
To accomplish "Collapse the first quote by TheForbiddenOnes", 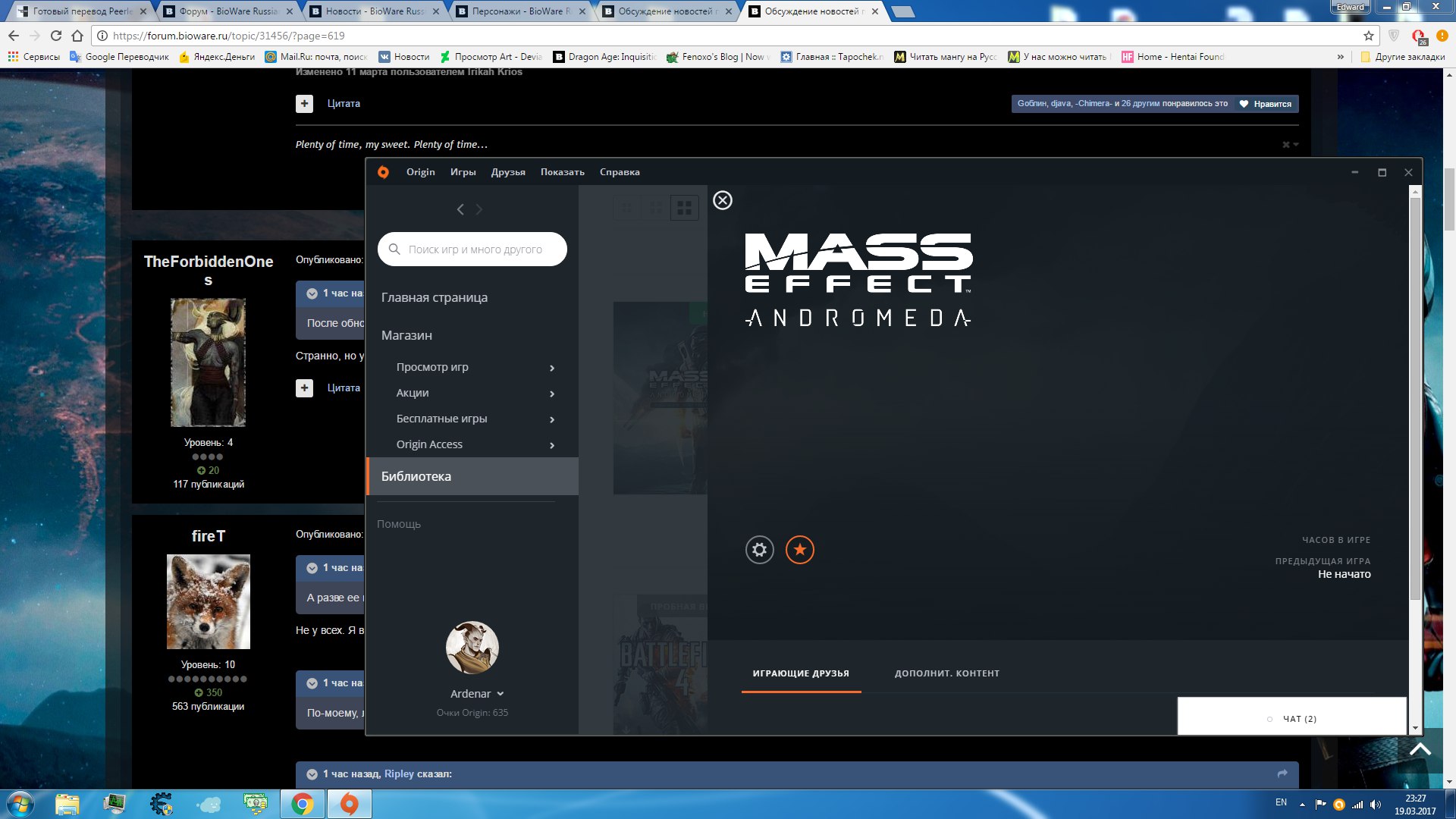I will coord(312,293).
